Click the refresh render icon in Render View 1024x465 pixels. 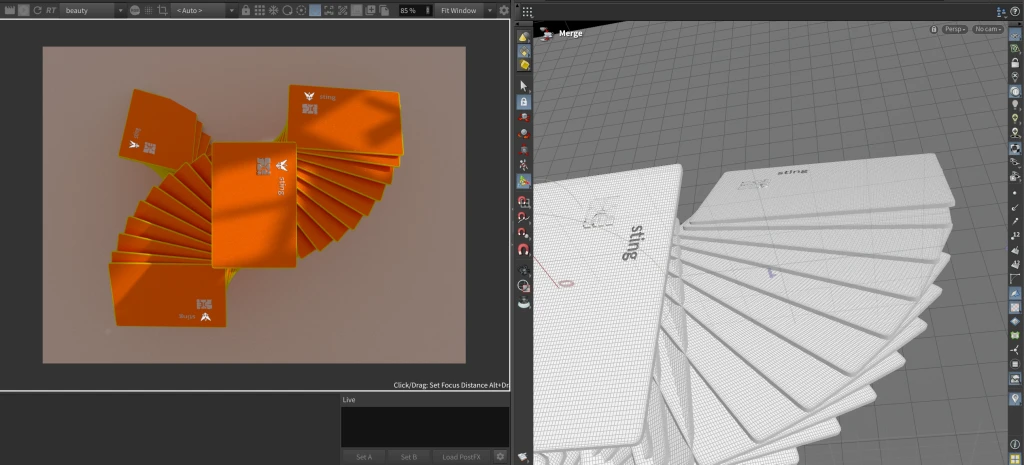(37, 10)
